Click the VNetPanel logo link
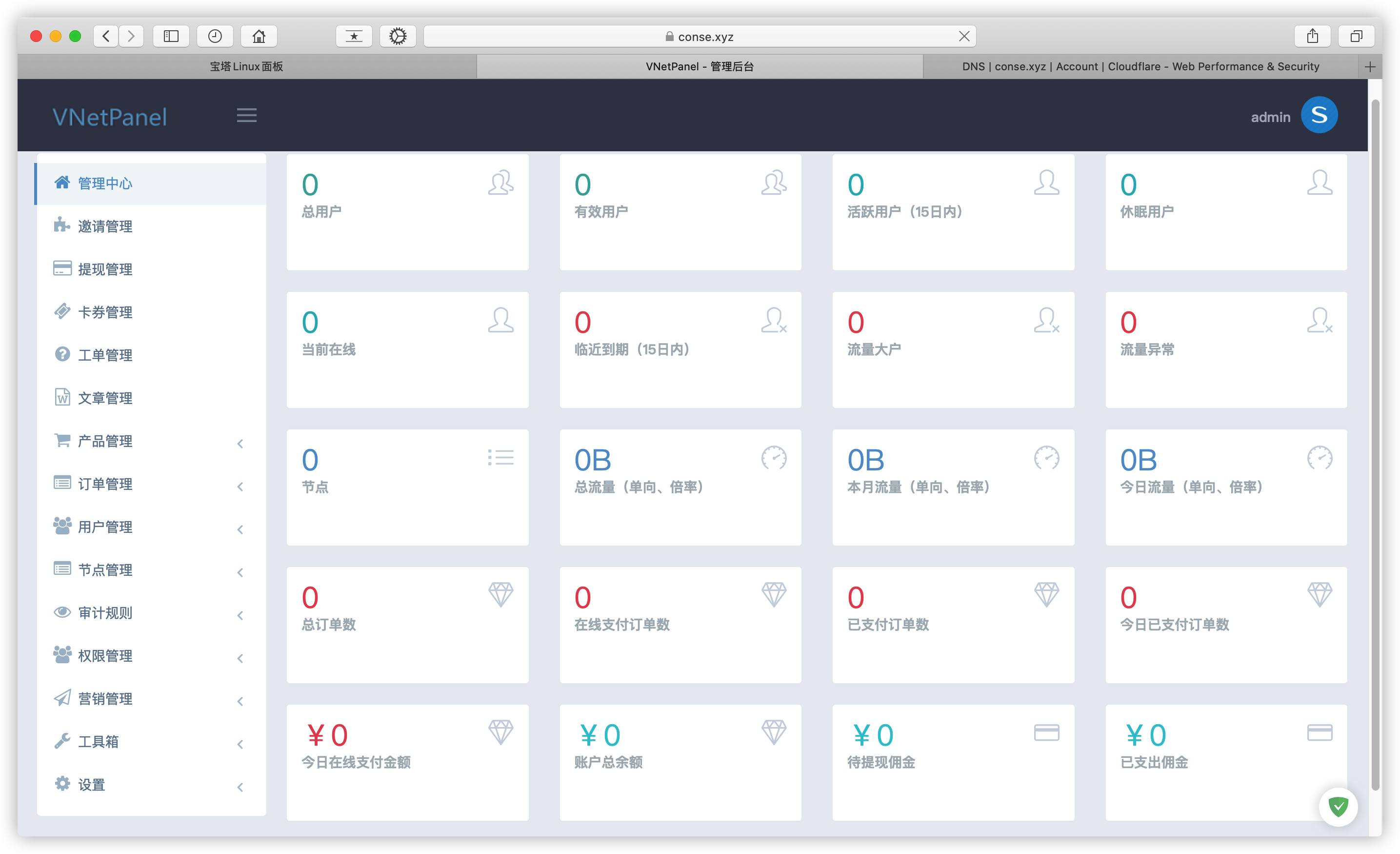Screen dimensions: 1400x854 (x=110, y=117)
